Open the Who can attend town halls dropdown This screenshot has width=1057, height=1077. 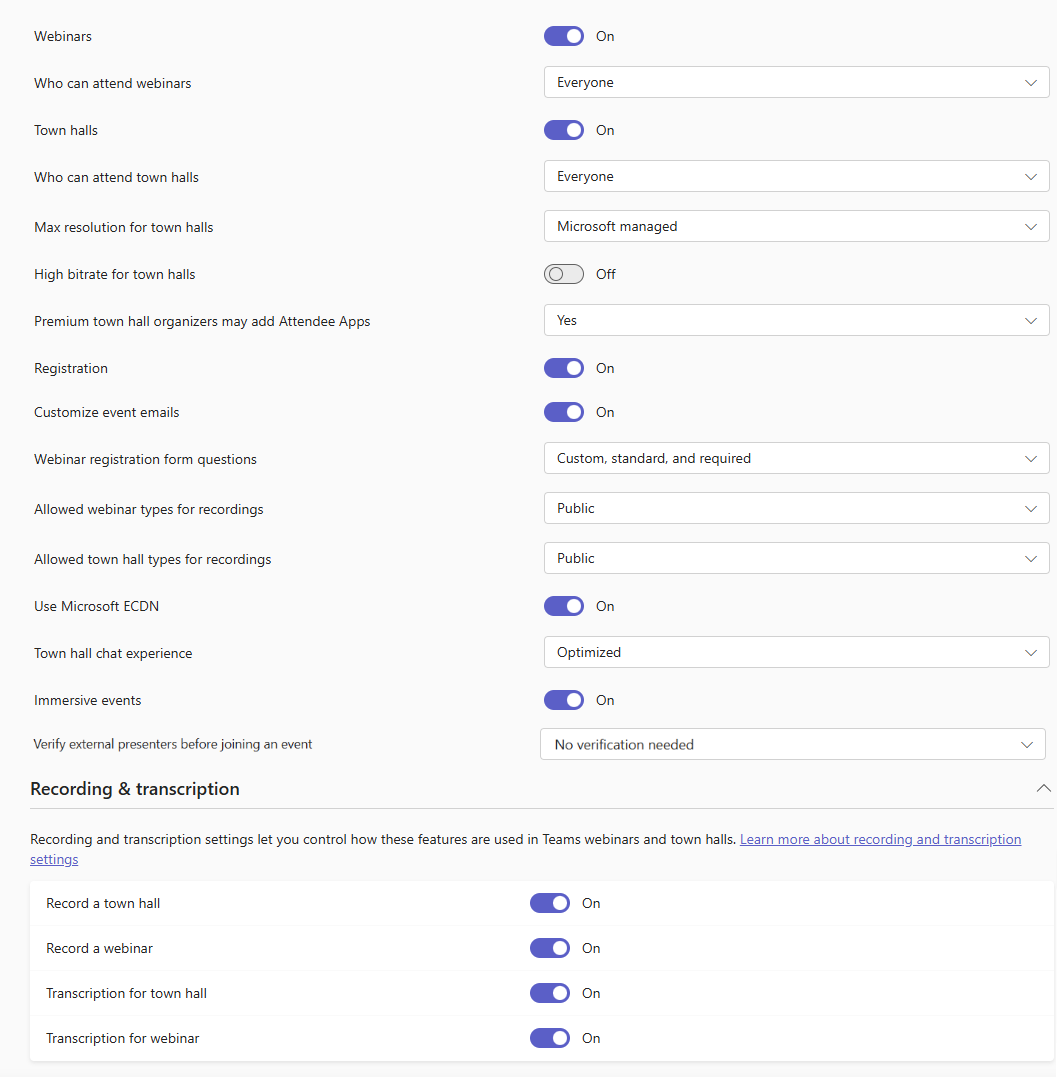(797, 177)
